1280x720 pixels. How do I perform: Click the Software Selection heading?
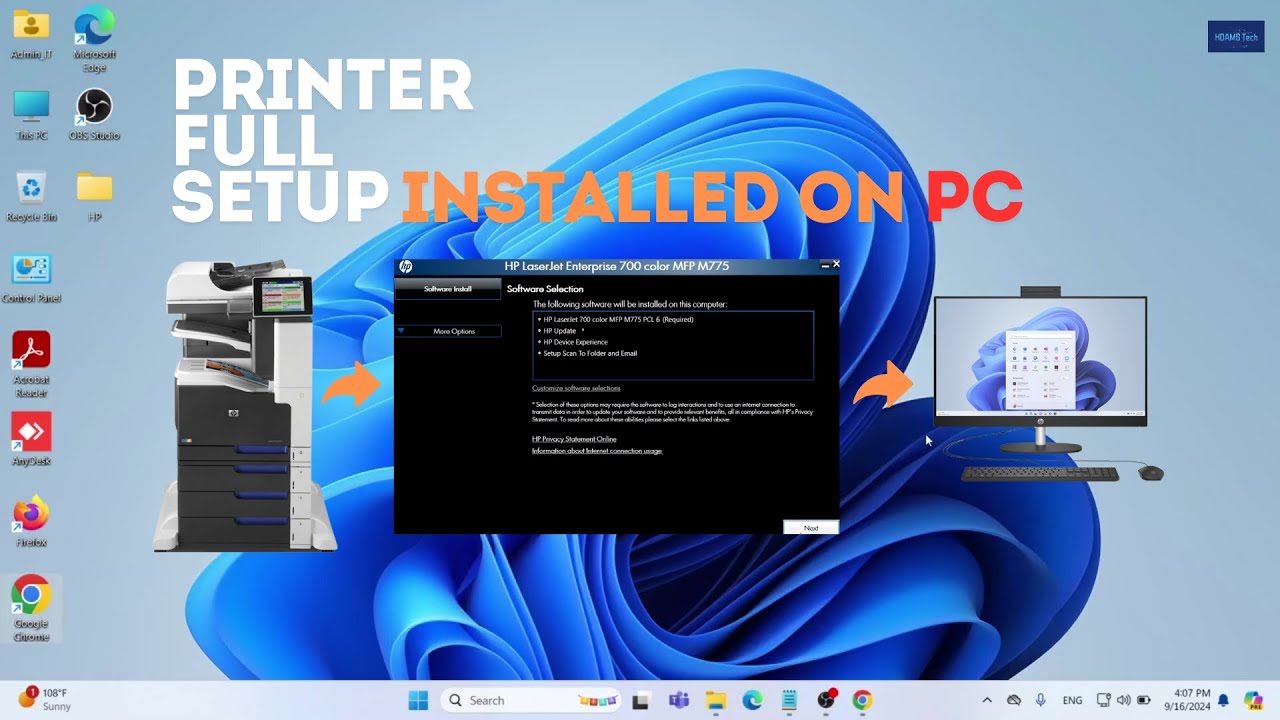pos(545,289)
